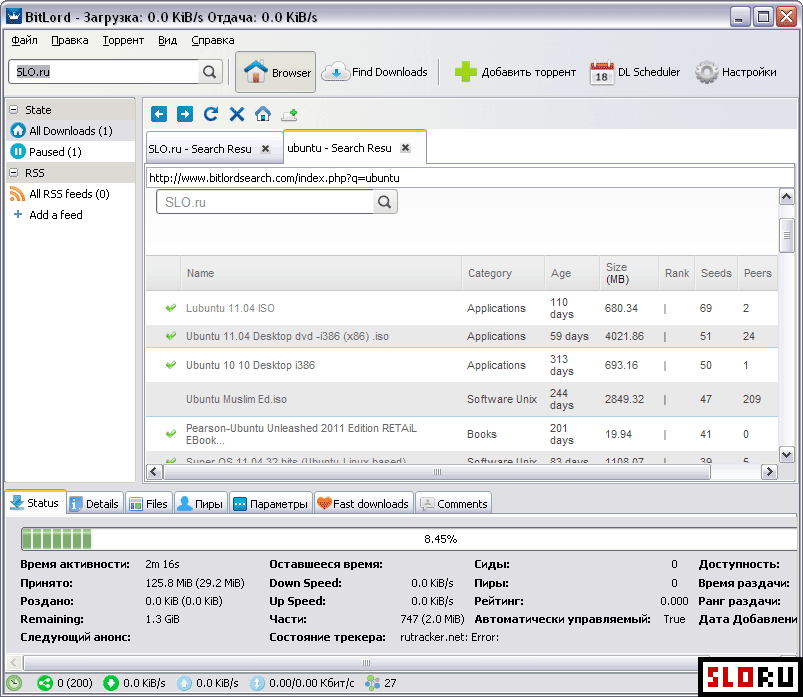Screen dimensions: 803x697
Task: Click the web page search magnifier button
Action: (385, 202)
